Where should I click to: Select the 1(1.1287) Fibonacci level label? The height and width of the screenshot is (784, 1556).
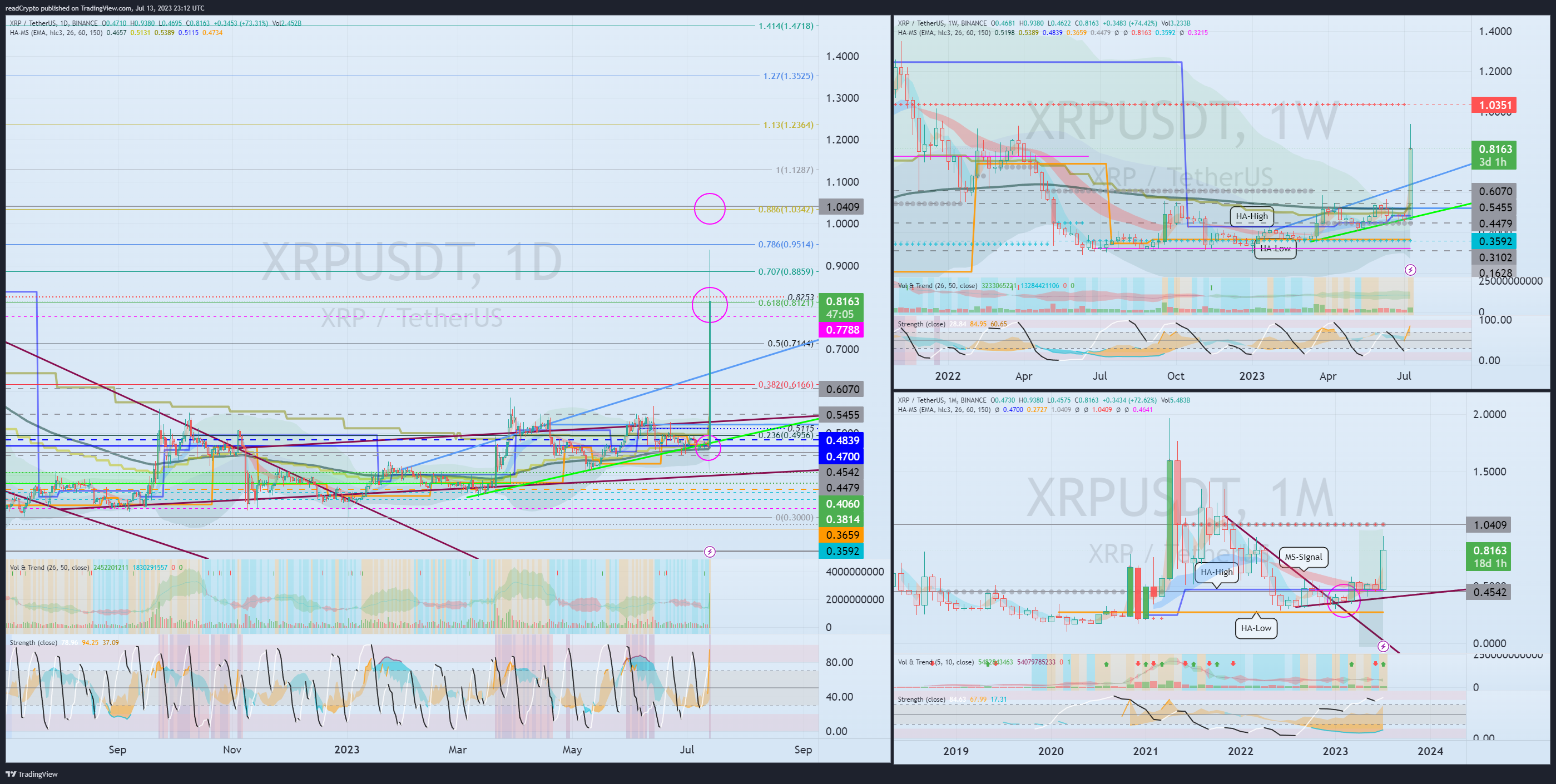pyautogui.click(x=794, y=170)
